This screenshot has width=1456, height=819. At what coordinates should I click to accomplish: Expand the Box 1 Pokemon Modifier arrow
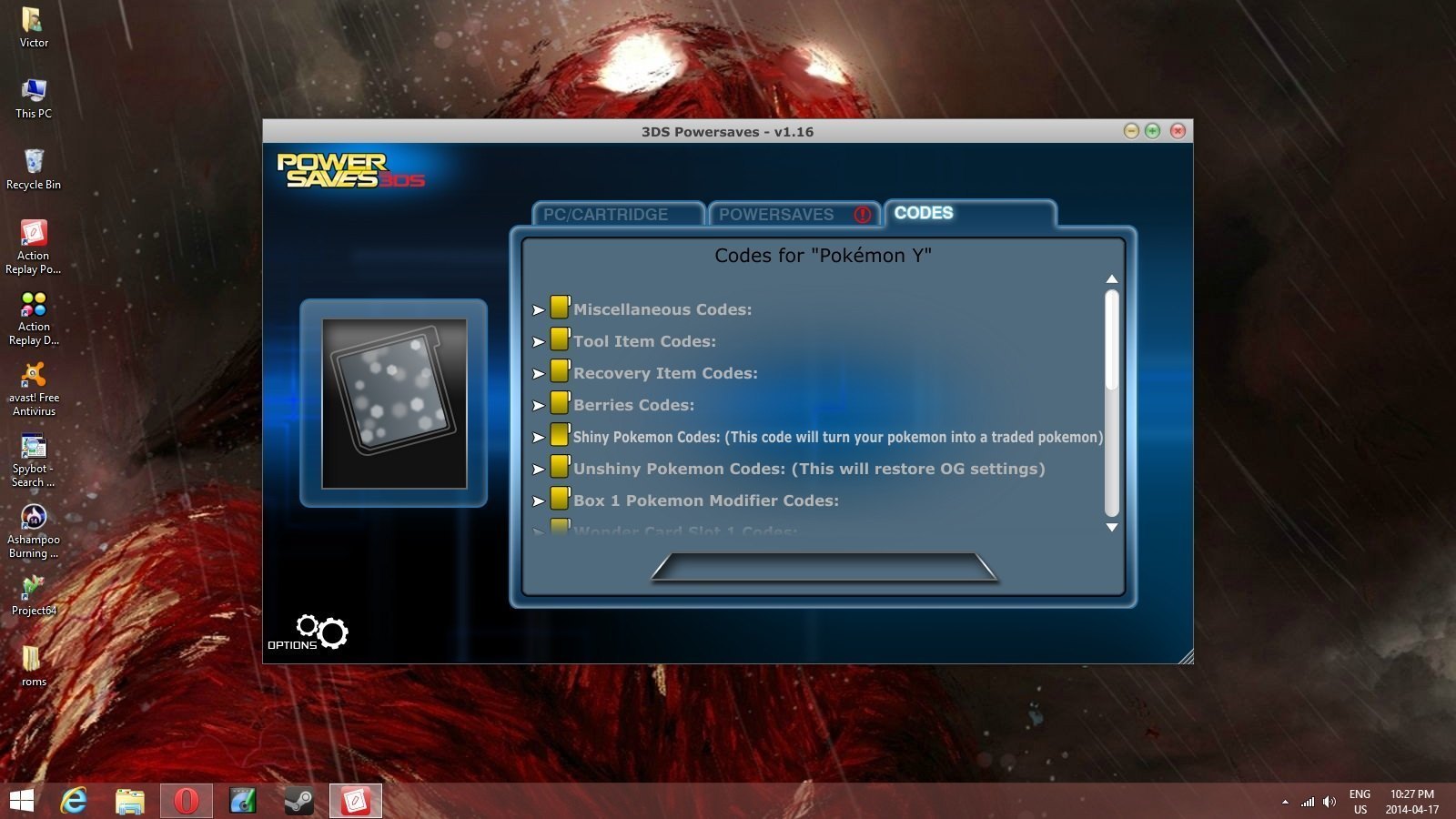539,501
